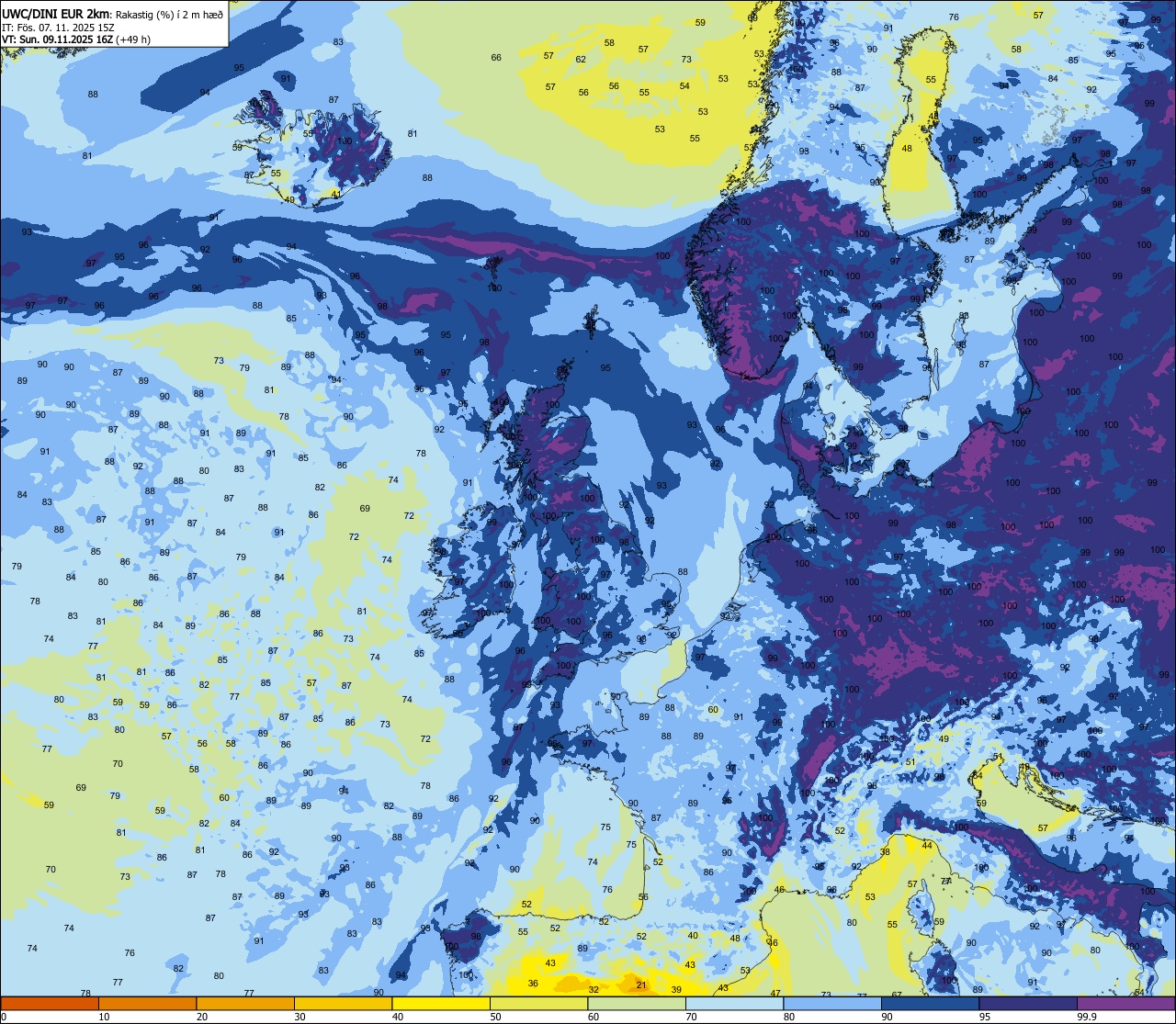Click the '39' humidity value near the bottom edge
The height and width of the screenshot is (1024, 1176).
click(676, 989)
